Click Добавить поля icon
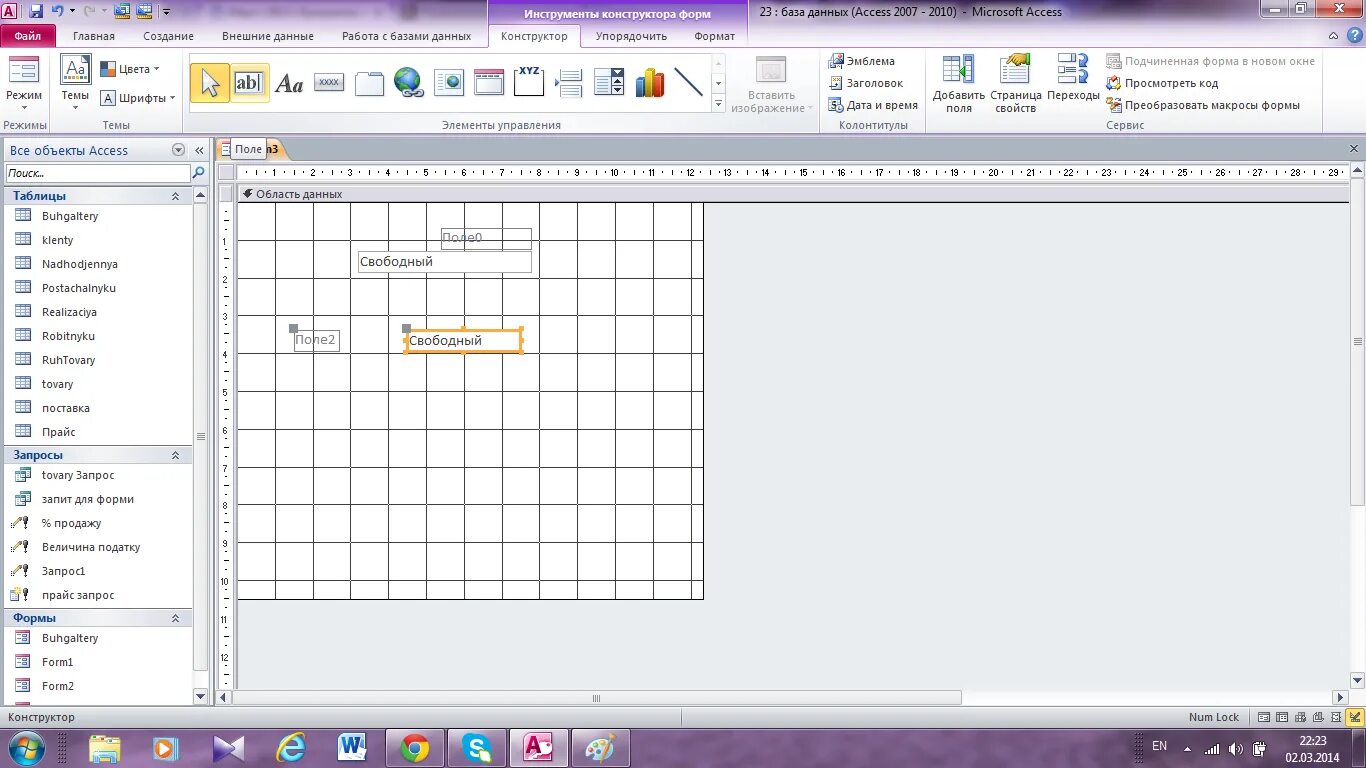Screen dimensions: 1366x768 click(x=959, y=83)
